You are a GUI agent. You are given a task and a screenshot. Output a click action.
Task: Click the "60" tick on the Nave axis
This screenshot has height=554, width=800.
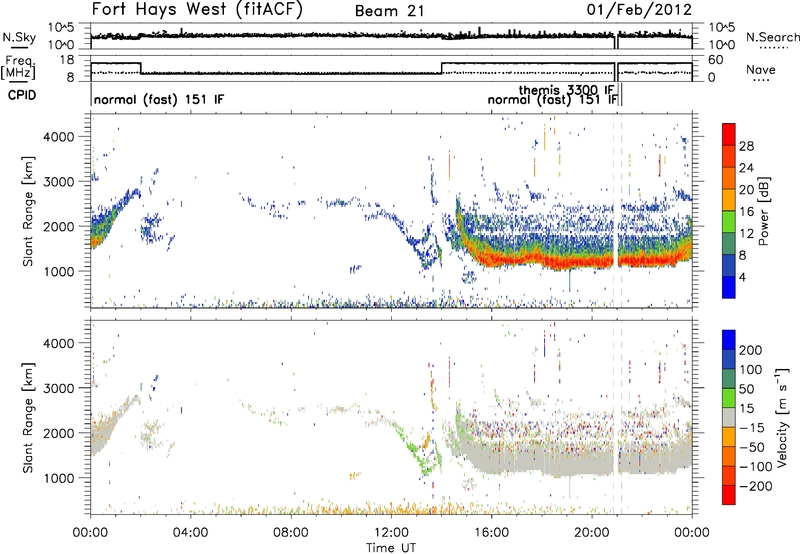[716, 60]
